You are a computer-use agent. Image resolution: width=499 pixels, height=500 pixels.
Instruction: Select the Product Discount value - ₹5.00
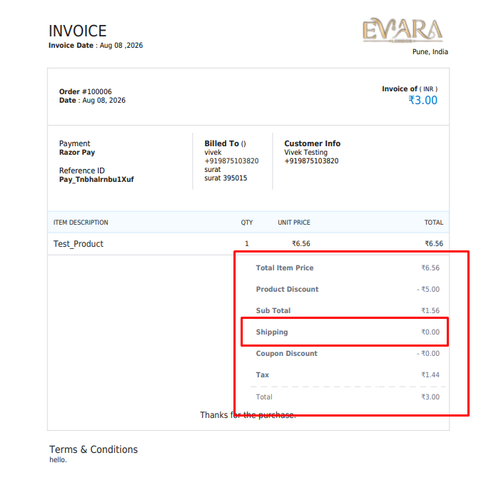pyautogui.click(x=428, y=289)
